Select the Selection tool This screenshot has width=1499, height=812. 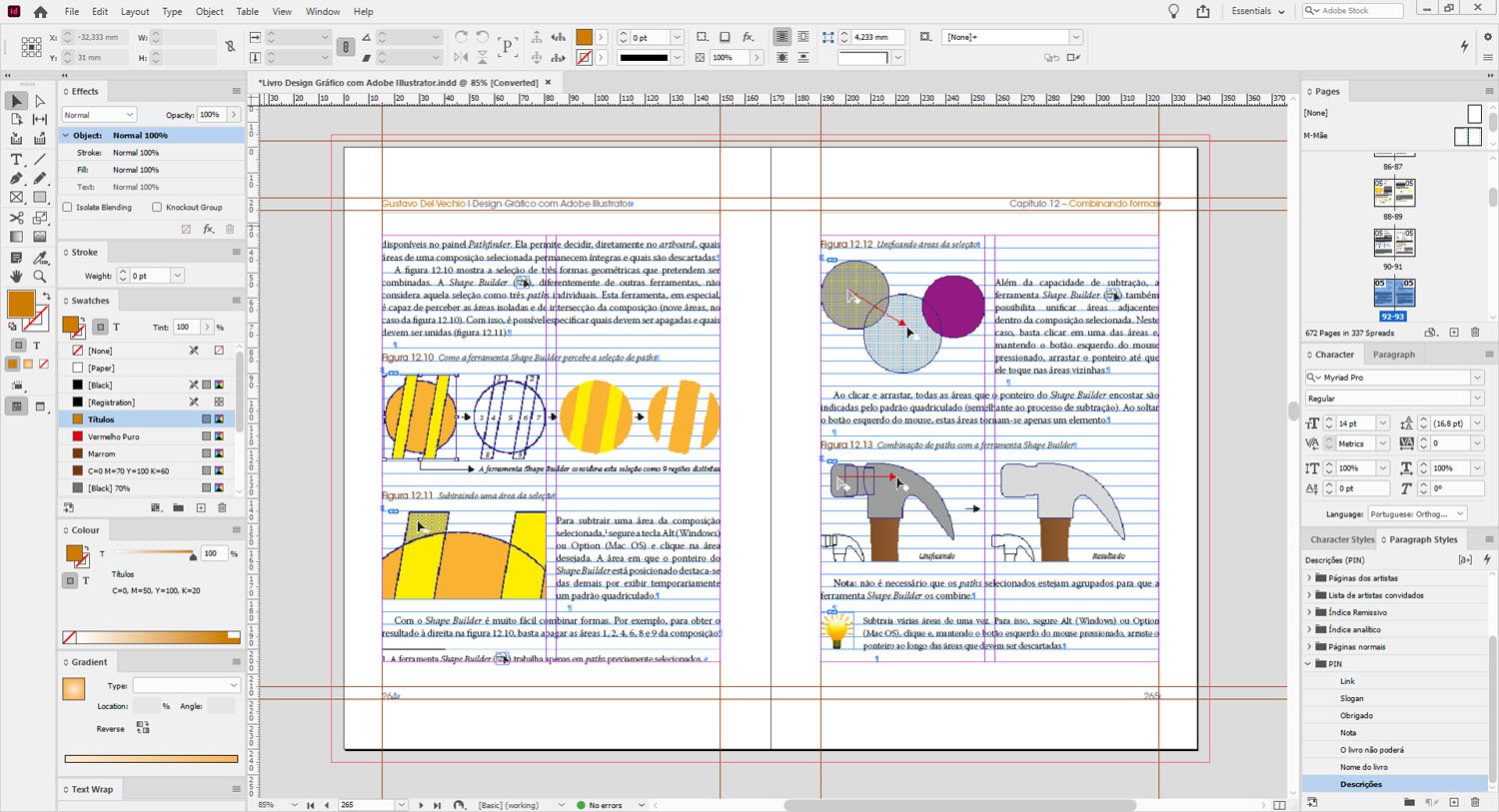point(16,101)
